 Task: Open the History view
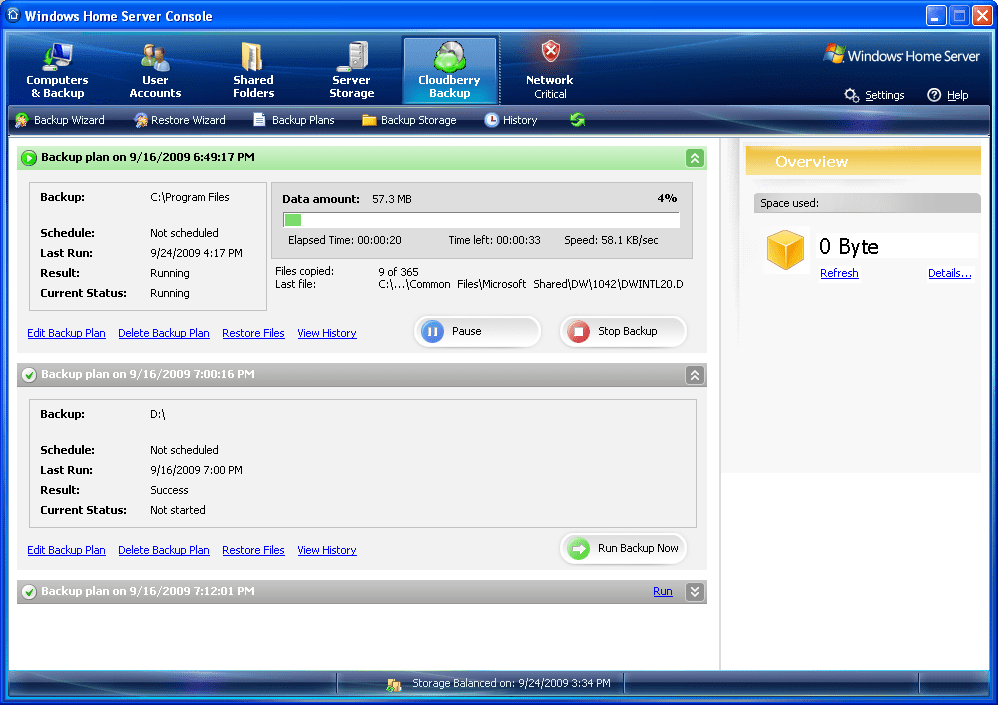pos(511,120)
